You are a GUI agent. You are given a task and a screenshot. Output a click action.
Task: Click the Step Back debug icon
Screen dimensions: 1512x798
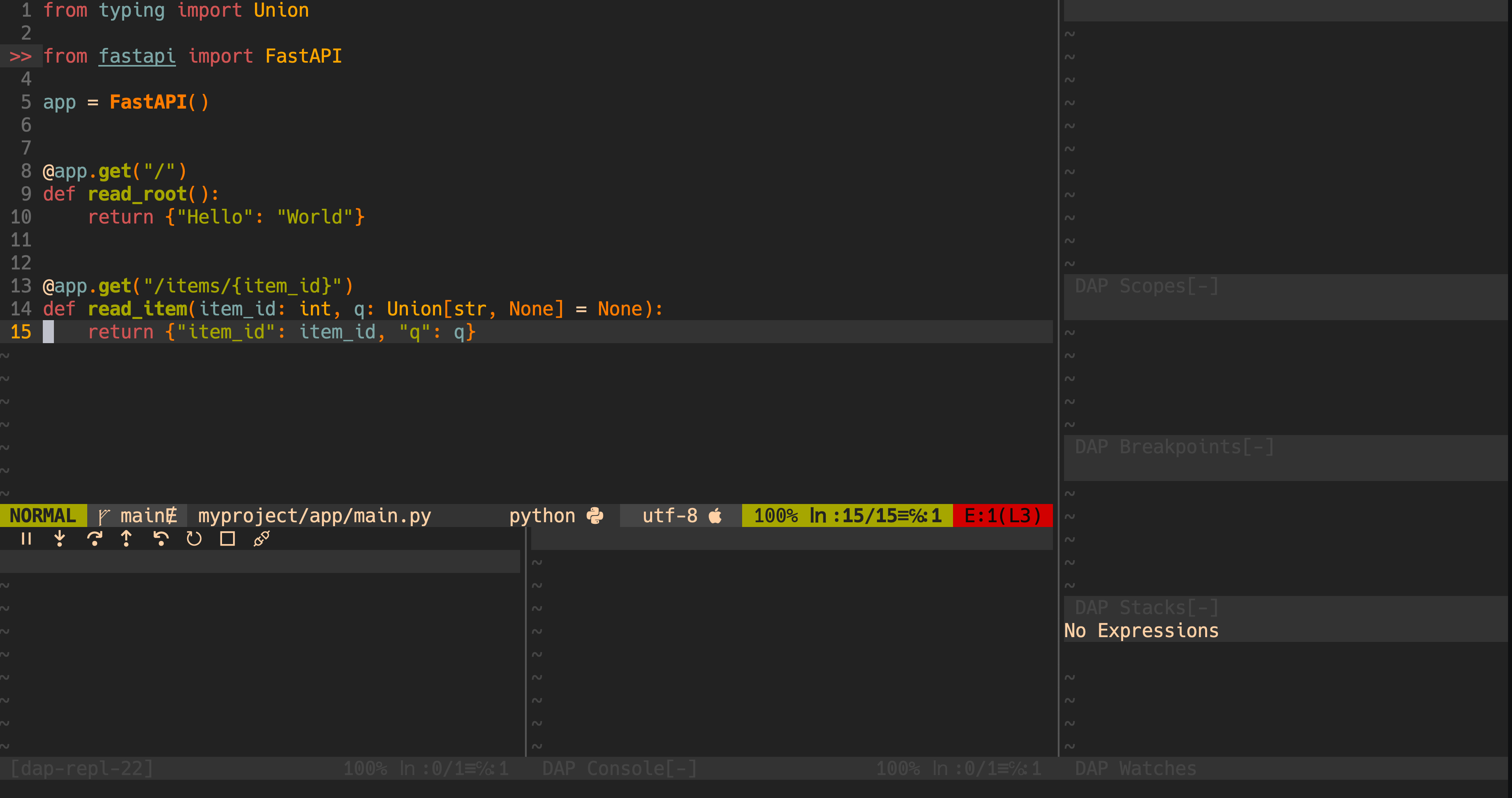pos(161,538)
